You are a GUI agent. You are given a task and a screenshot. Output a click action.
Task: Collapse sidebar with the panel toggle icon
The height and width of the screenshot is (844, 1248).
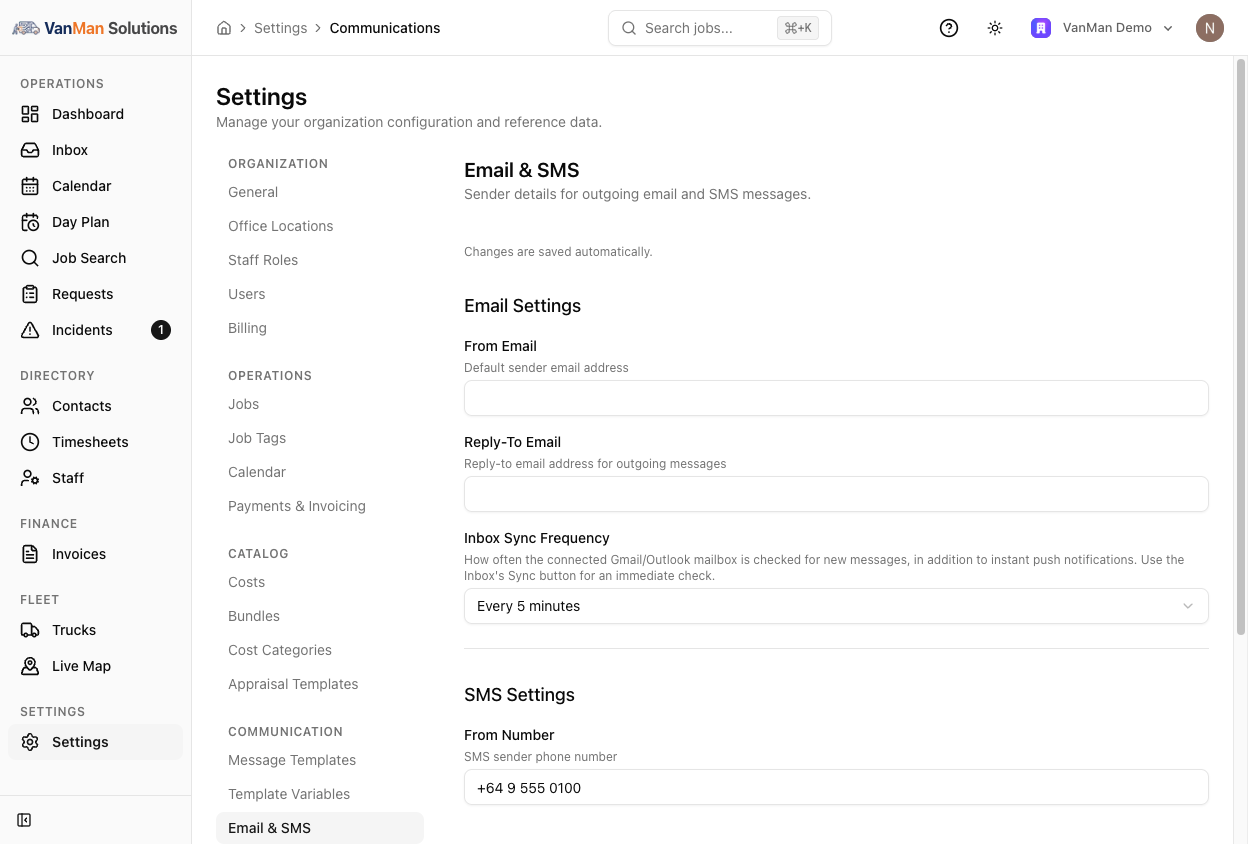click(24, 820)
